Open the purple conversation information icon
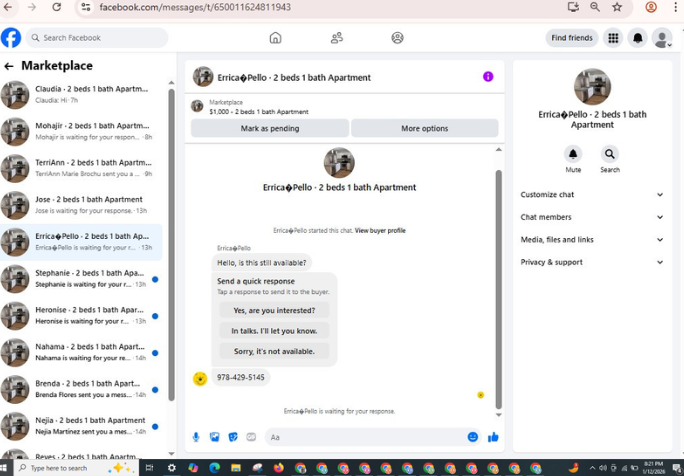The width and height of the screenshot is (684, 476). pyautogui.click(x=488, y=77)
